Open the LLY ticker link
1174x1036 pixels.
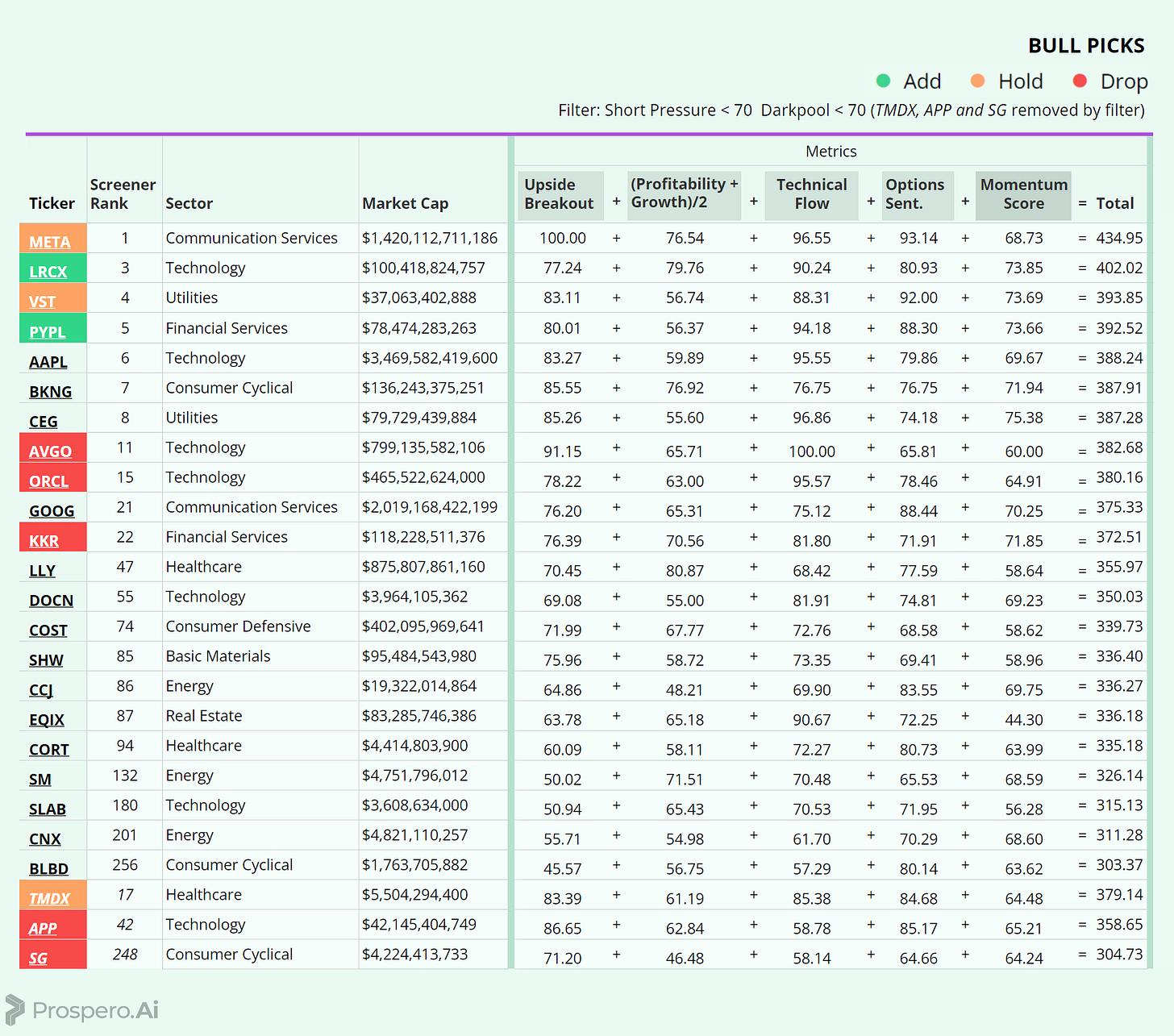point(42,571)
